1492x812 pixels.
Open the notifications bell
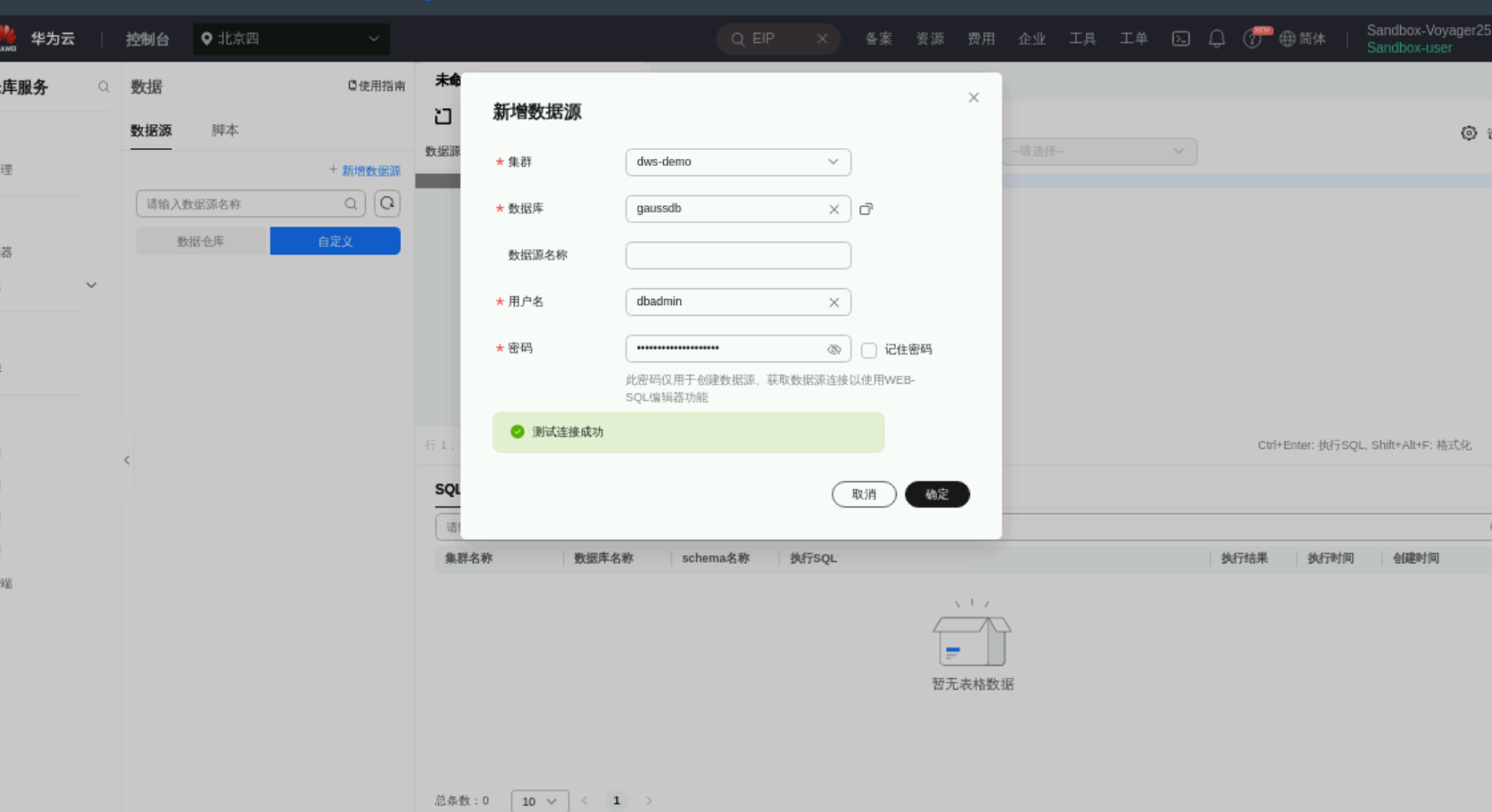[x=1216, y=39]
